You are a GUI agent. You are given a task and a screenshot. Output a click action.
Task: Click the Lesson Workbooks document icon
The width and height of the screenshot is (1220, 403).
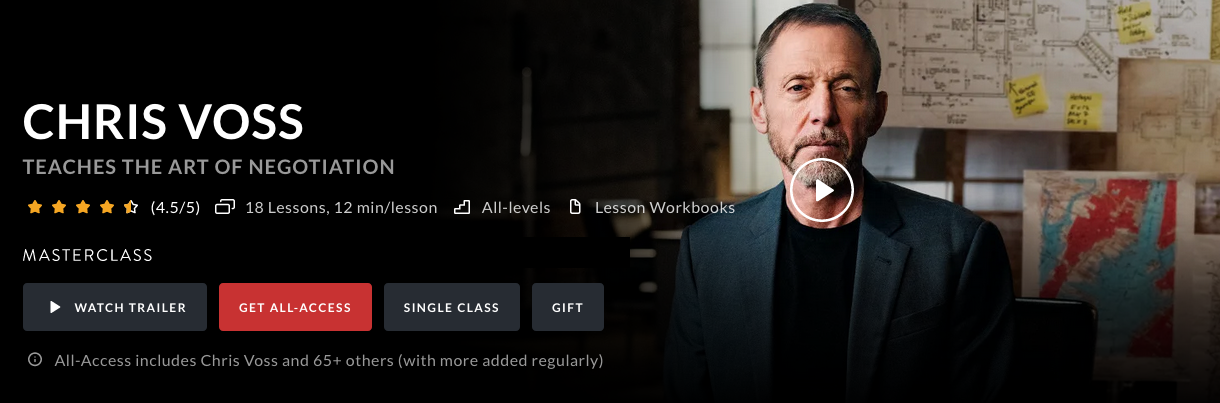[575, 207]
